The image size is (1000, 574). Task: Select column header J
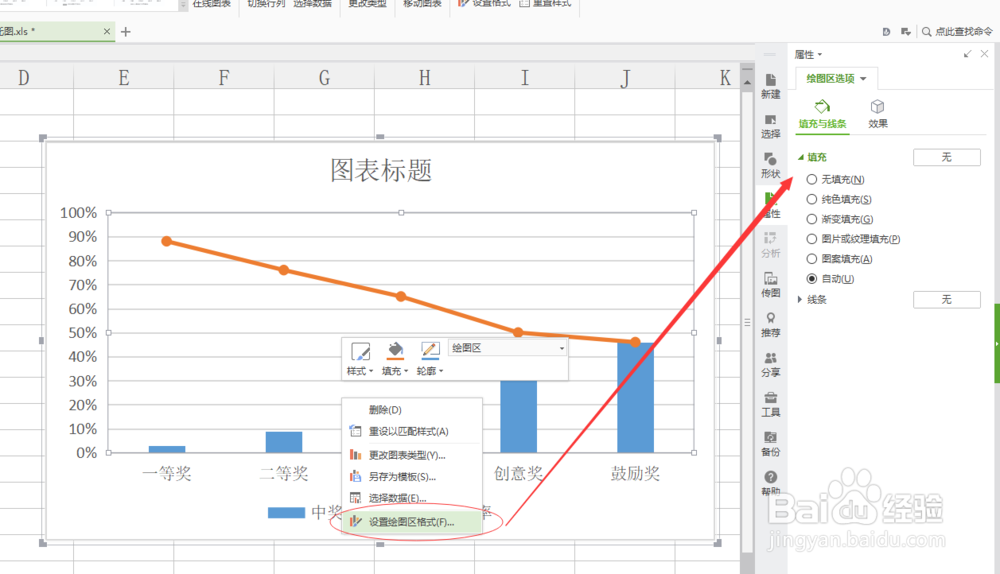click(x=624, y=78)
